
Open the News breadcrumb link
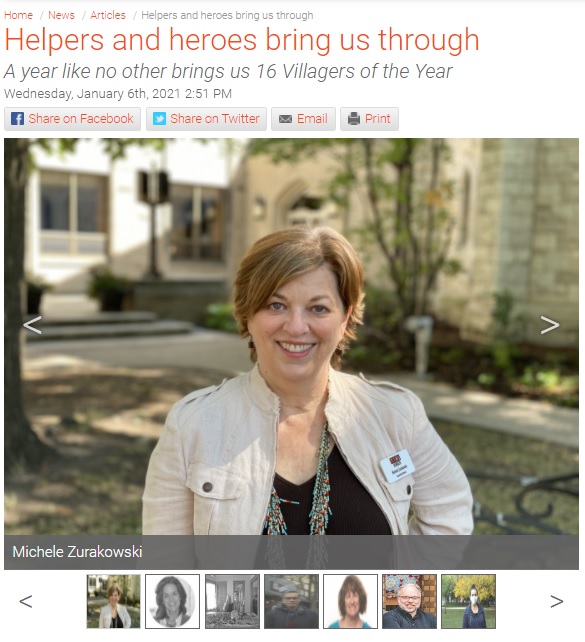click(x=61, y=15)
